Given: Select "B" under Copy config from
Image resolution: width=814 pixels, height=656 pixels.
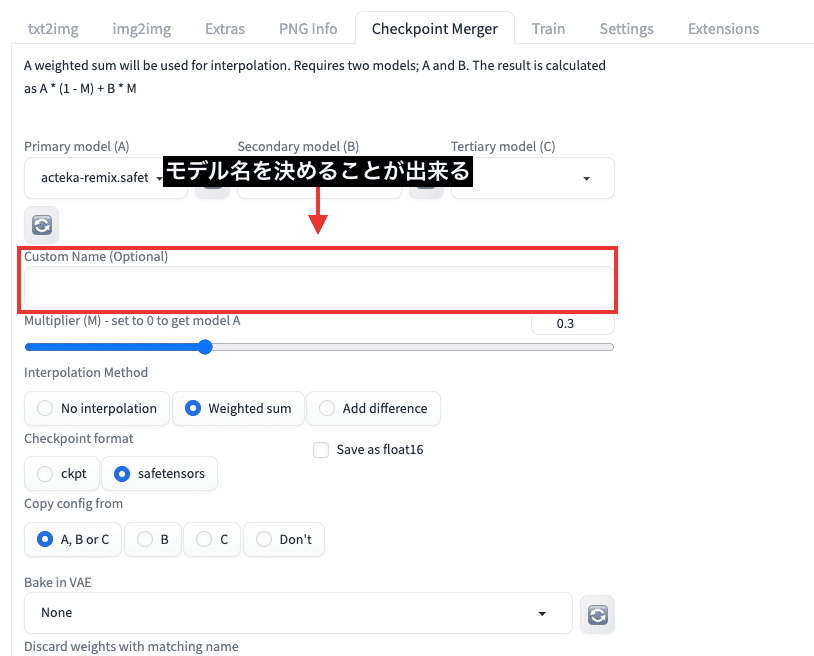Looking at the screenshot, I should 152,539.
